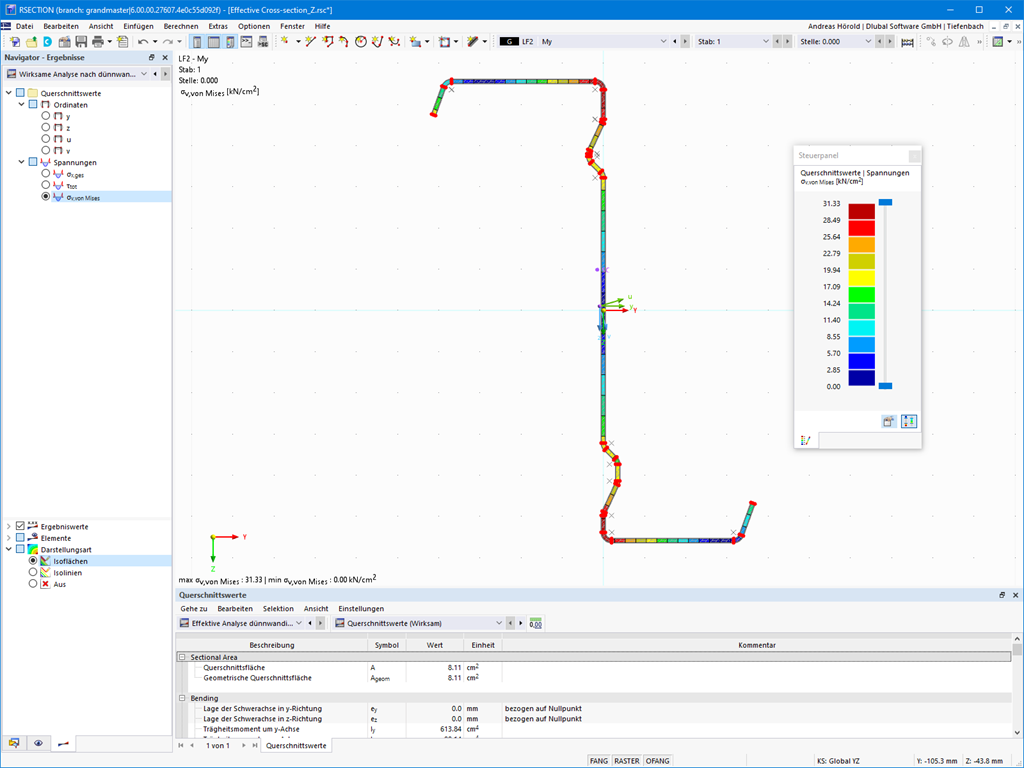Click the 0.00 decimal format icon

536,623
